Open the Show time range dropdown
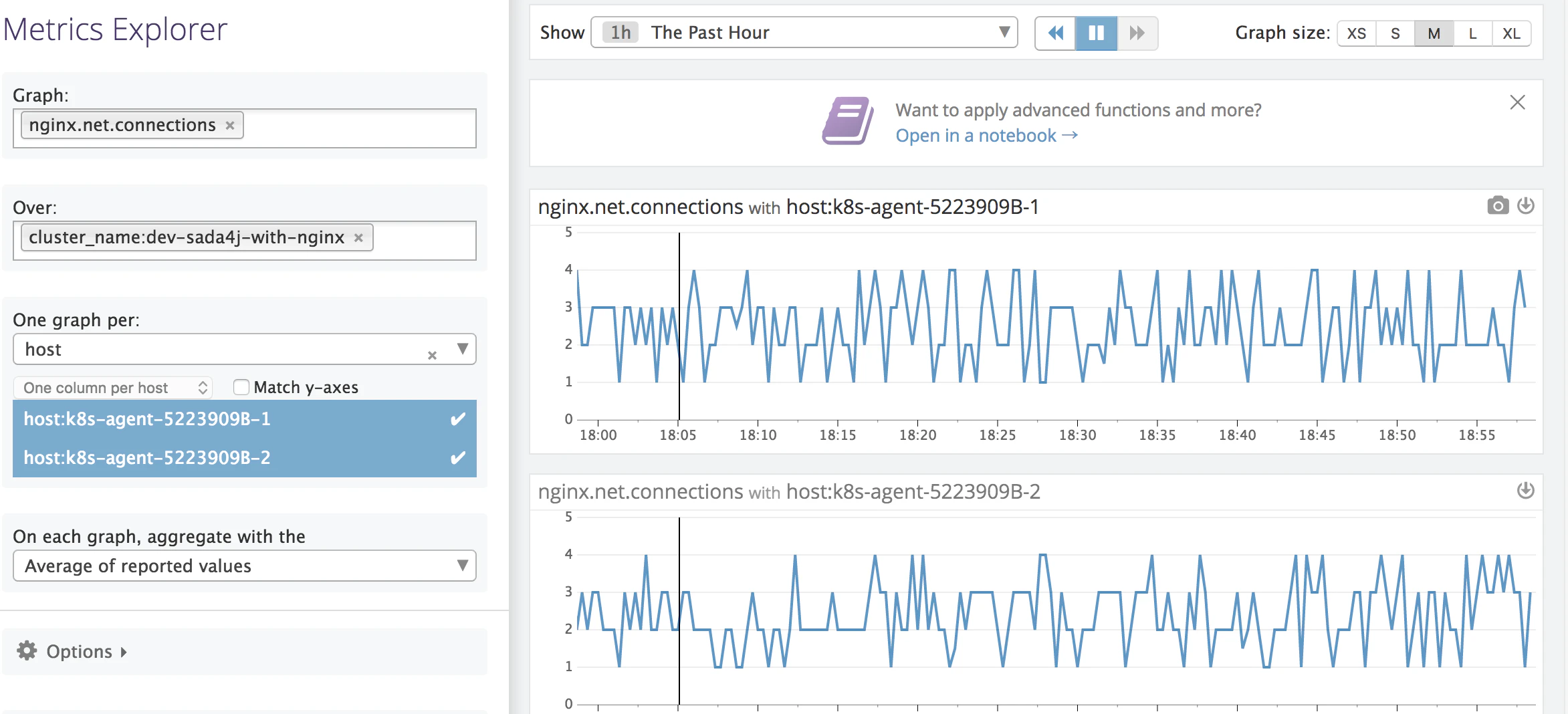 (804, 33)
